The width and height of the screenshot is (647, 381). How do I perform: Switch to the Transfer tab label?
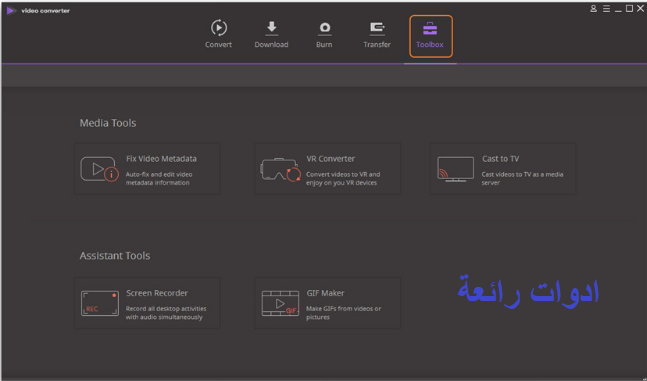(x=377, y=45)
